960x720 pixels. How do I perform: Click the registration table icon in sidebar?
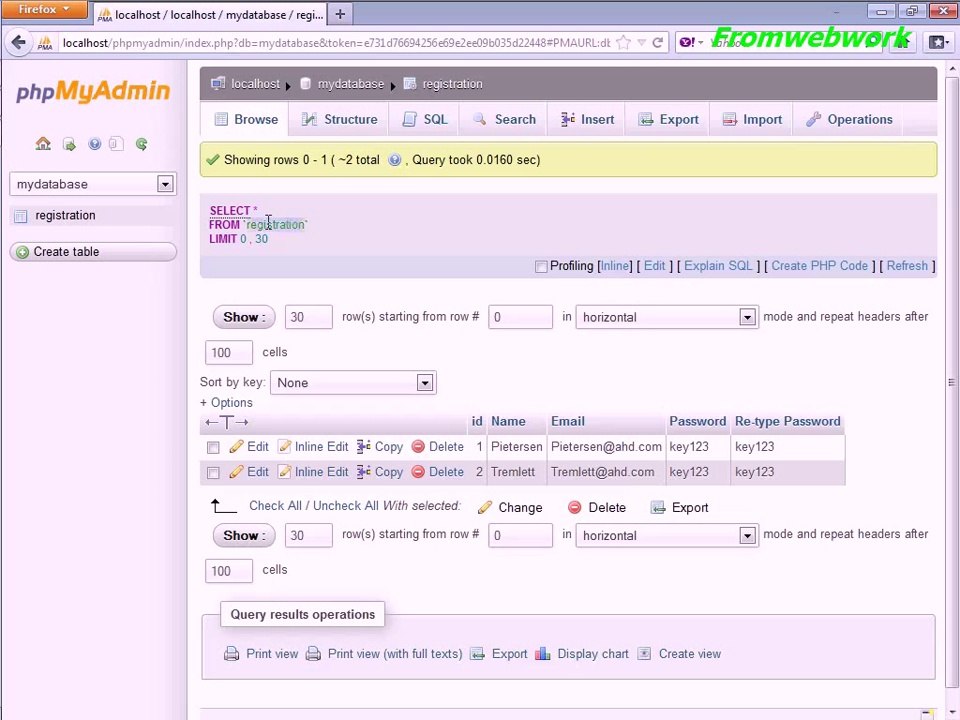pos(21,216)
